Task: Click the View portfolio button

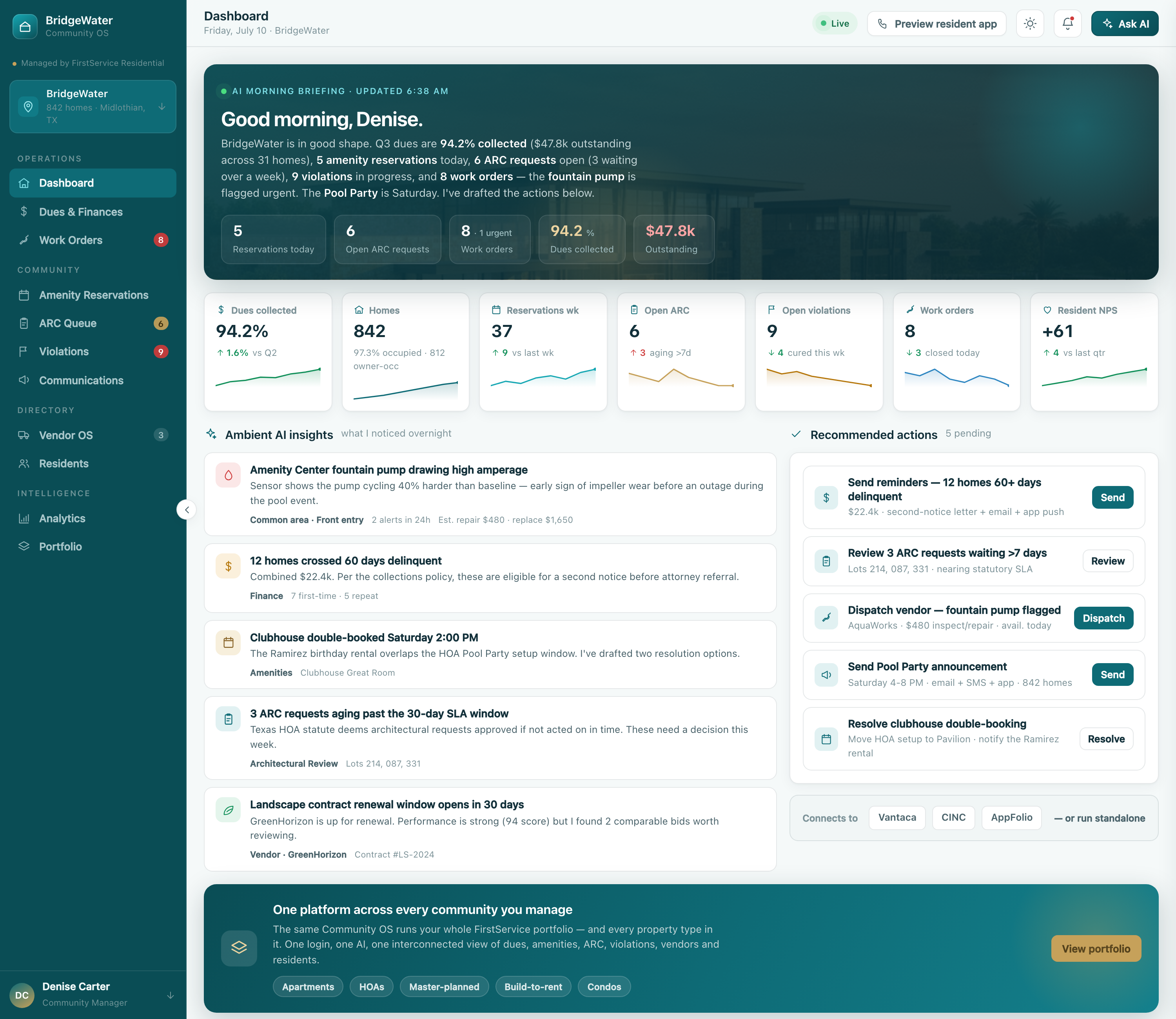Action: pyautogui.click(x=1096, y=948)
